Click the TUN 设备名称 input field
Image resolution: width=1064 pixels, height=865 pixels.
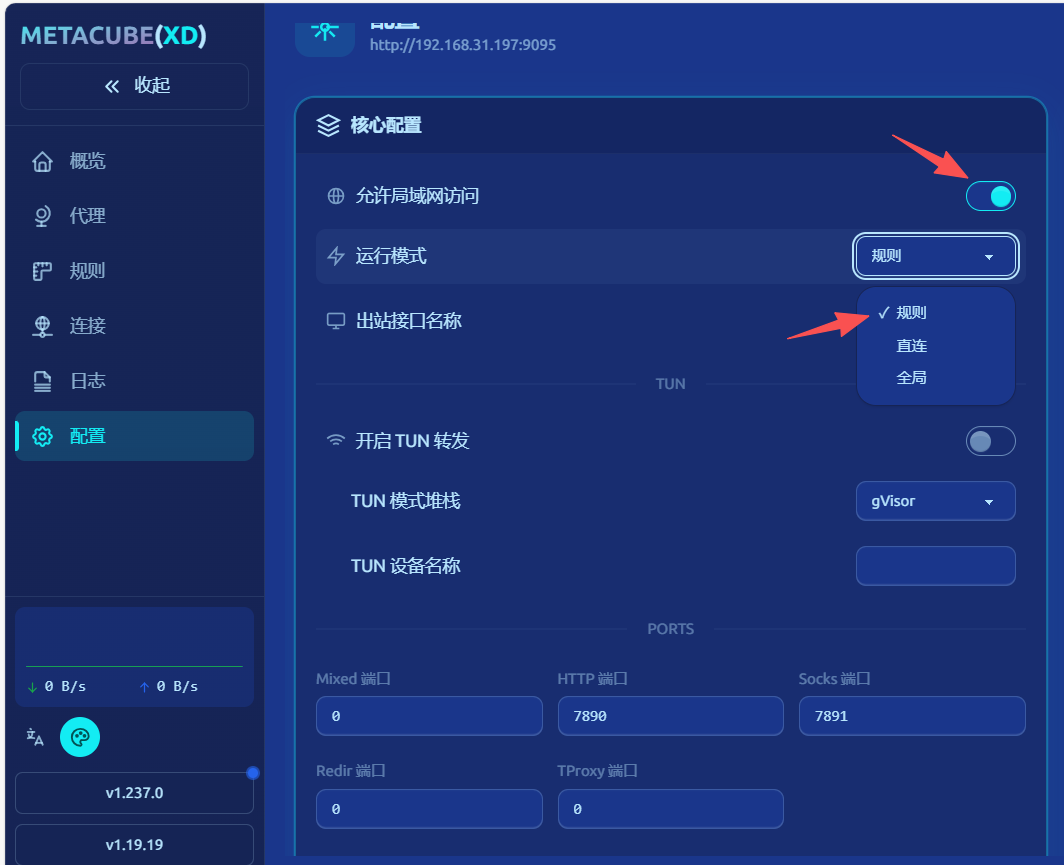click(x=935, y=566)
